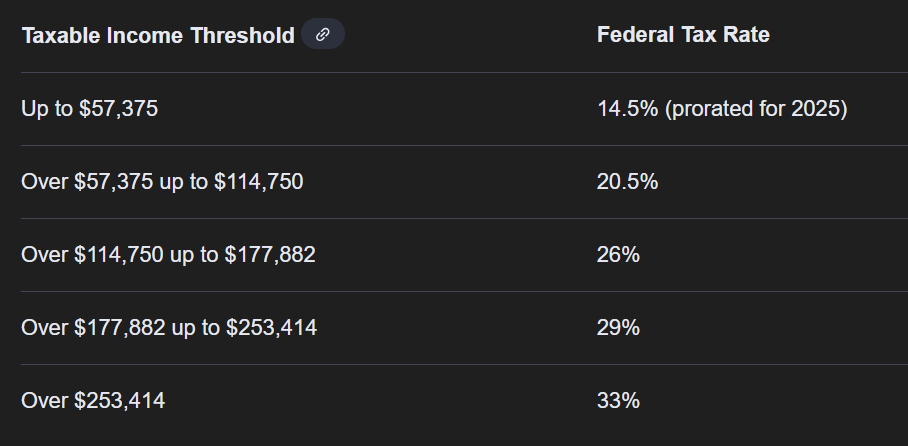This screenshot has height=446, width=908.
Task: Click the word "Federal" in the header
Action: click(636, 35)
